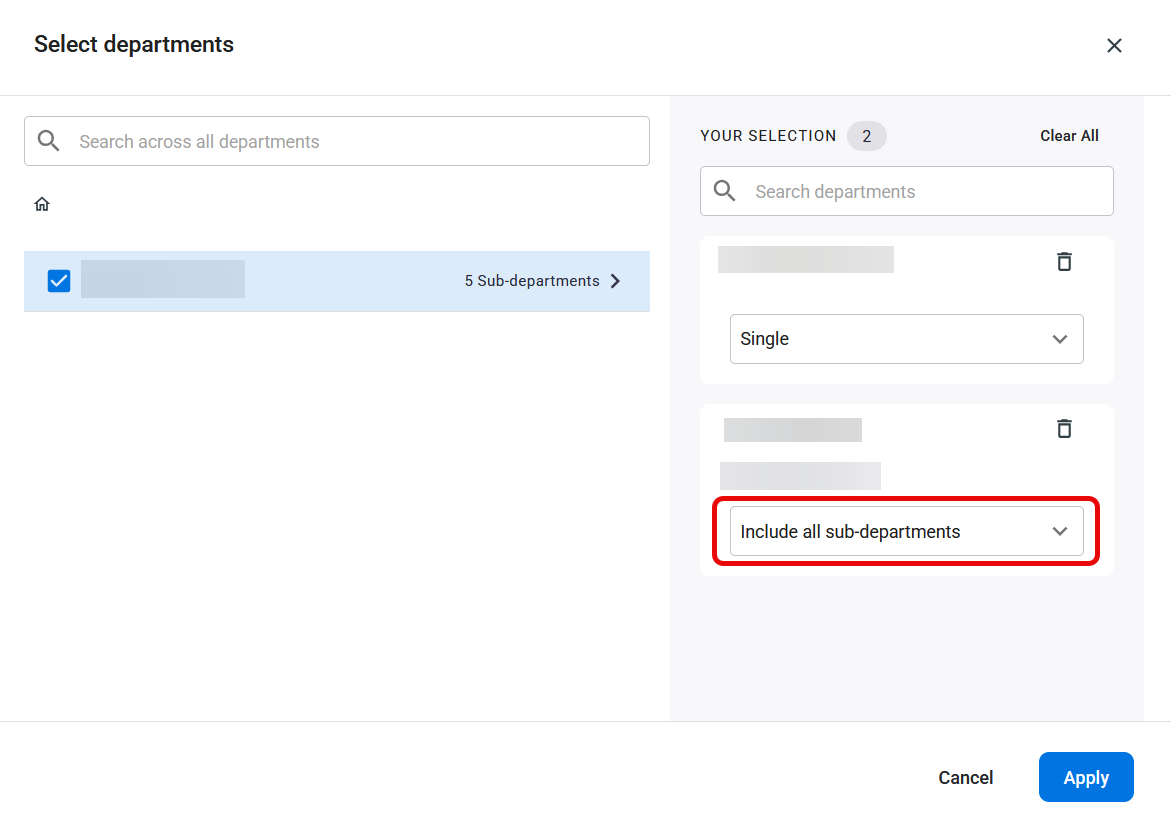Focus the 'Search departments' selection field
Image resolution: width=1171 pixels, height=822 pixels.
[906, 191]
